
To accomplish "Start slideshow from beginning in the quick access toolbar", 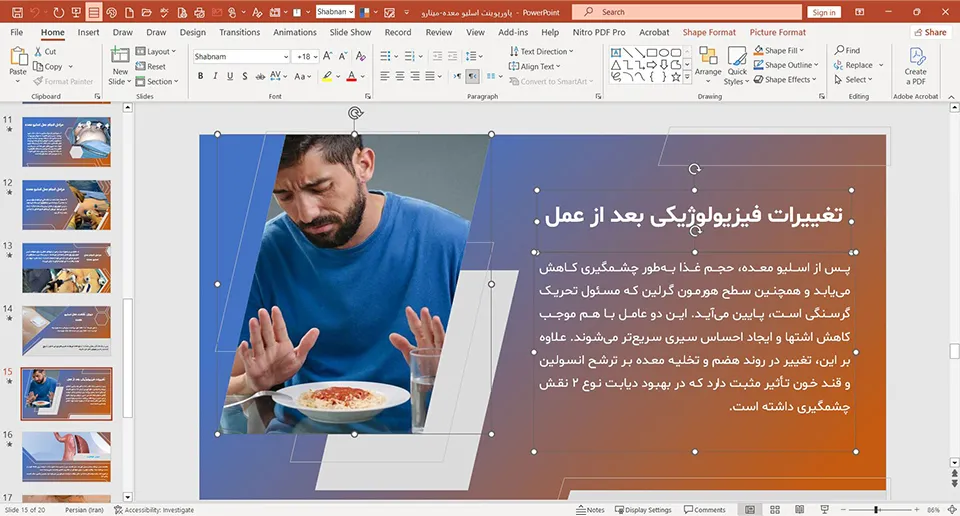I will [x=76, y=12].
